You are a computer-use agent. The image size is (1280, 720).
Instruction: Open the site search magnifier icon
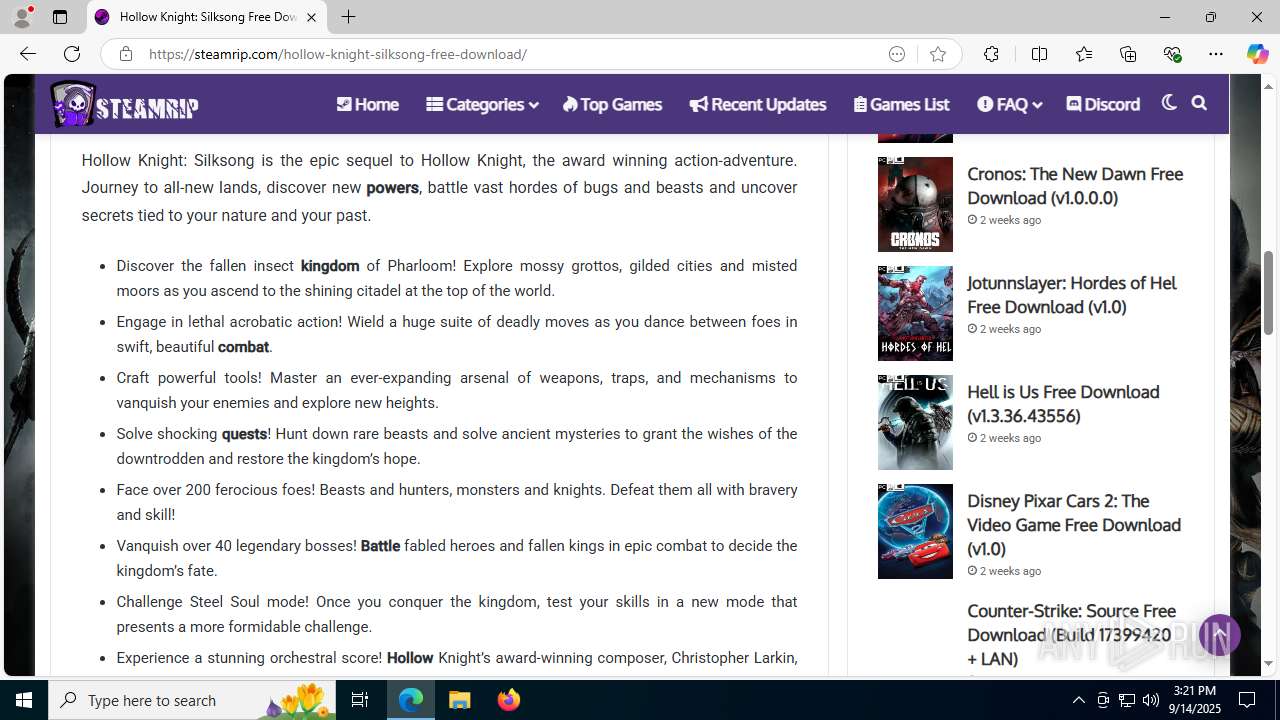tap(1199, 103)
